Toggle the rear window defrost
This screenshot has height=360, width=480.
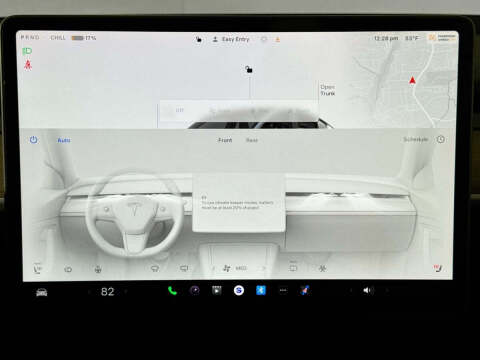tap(184, 268)
